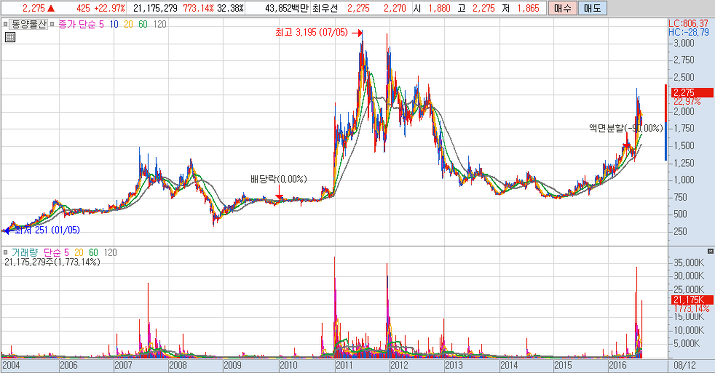Click the 2012 year label on time axis
Screen dimensions: 715x373
pyautogui.click(x=399, y=366)
